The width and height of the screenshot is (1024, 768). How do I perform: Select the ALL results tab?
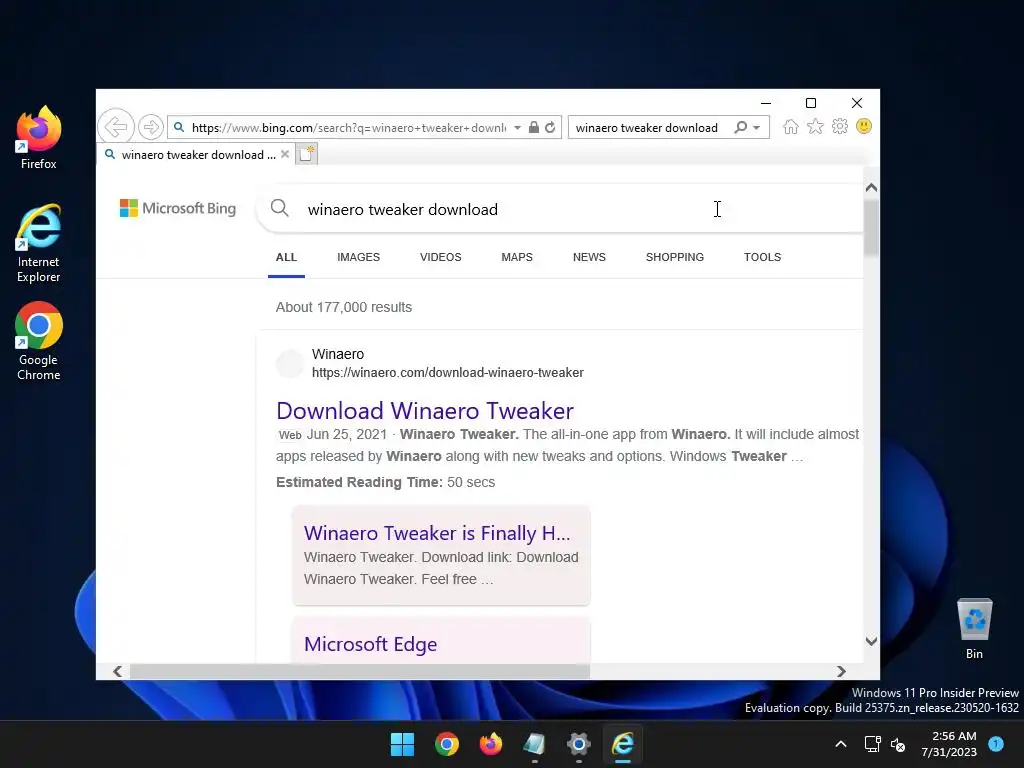pyautogui.click(x=286, y=257)
